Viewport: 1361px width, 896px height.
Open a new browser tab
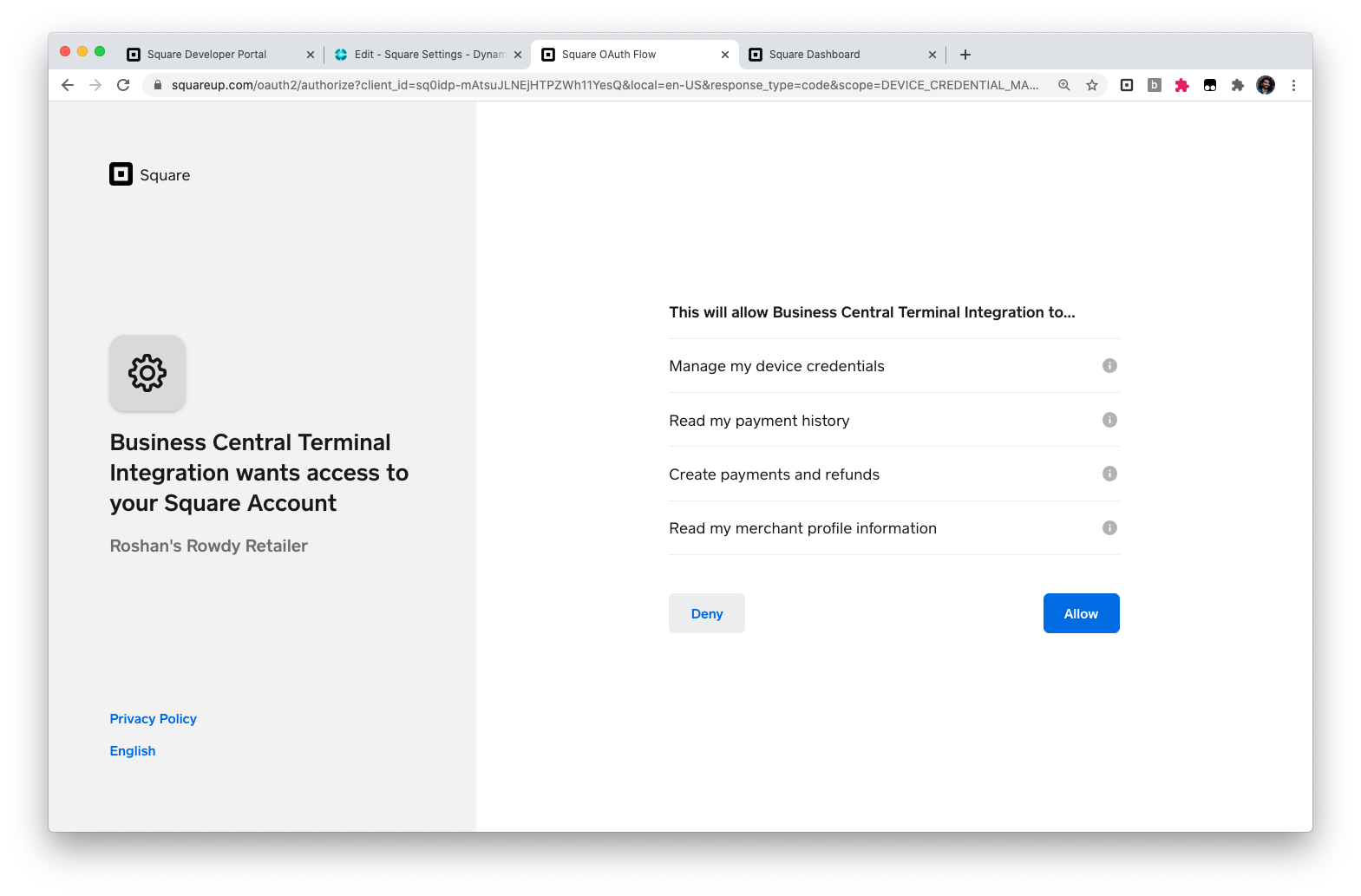[x=965, y=55]
